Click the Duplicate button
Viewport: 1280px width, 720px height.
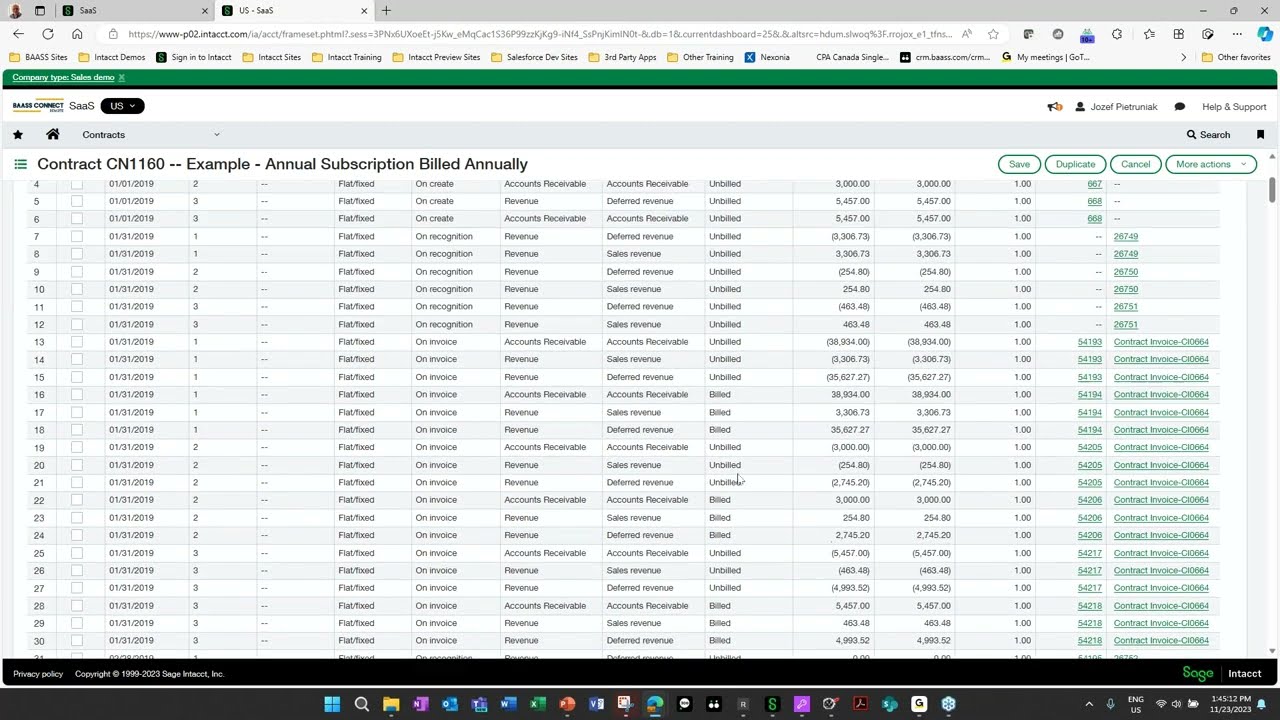pyautogui.click(x=1075, y=164)
